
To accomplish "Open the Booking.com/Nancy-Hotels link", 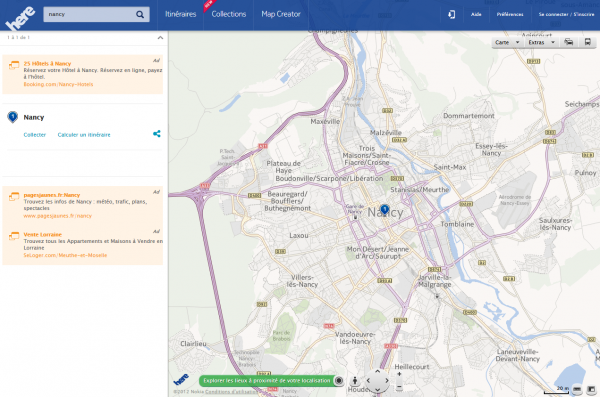I will pos(58,84).
